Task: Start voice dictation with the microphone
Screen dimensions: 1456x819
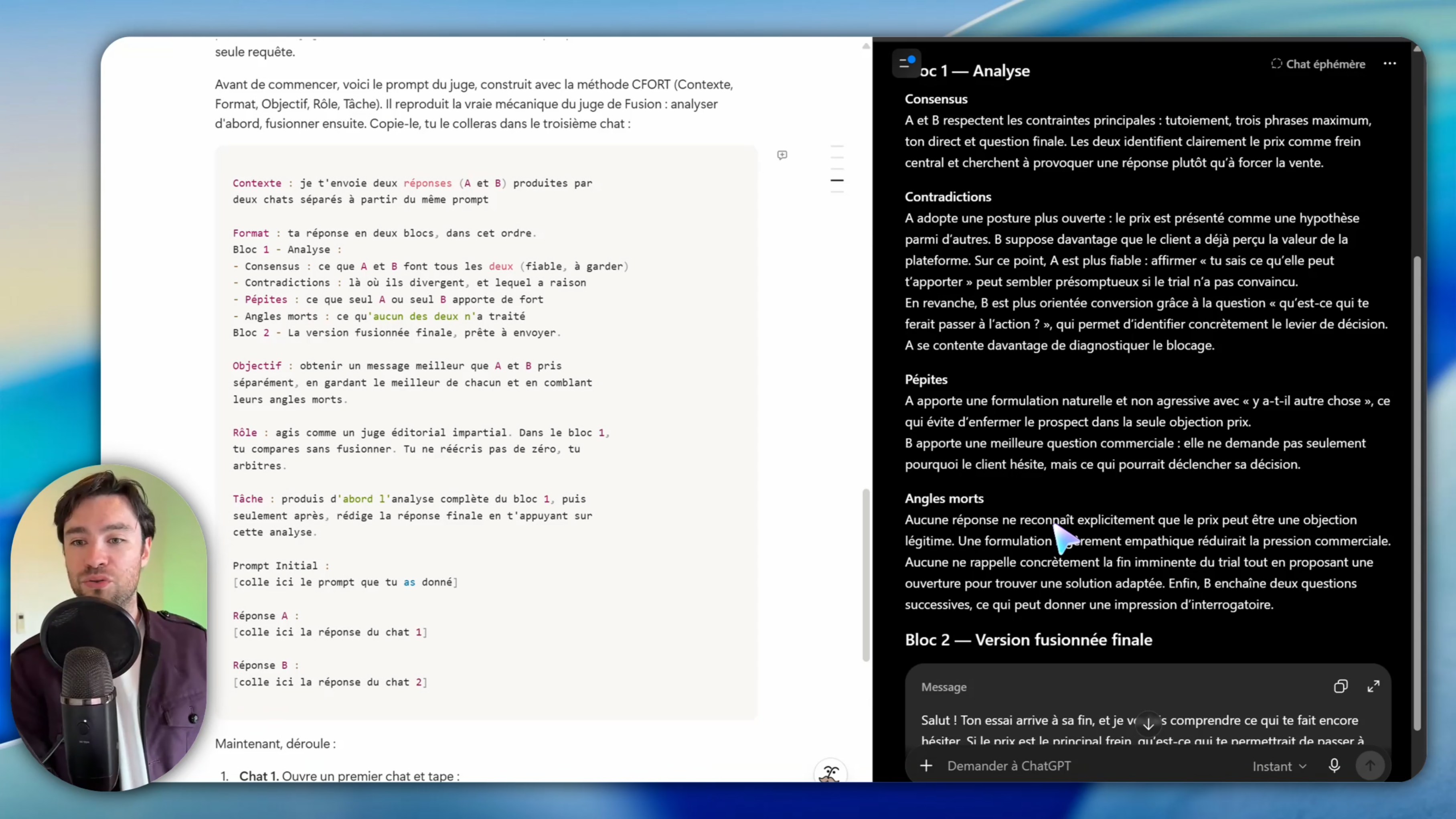Action: (1334, 766)
